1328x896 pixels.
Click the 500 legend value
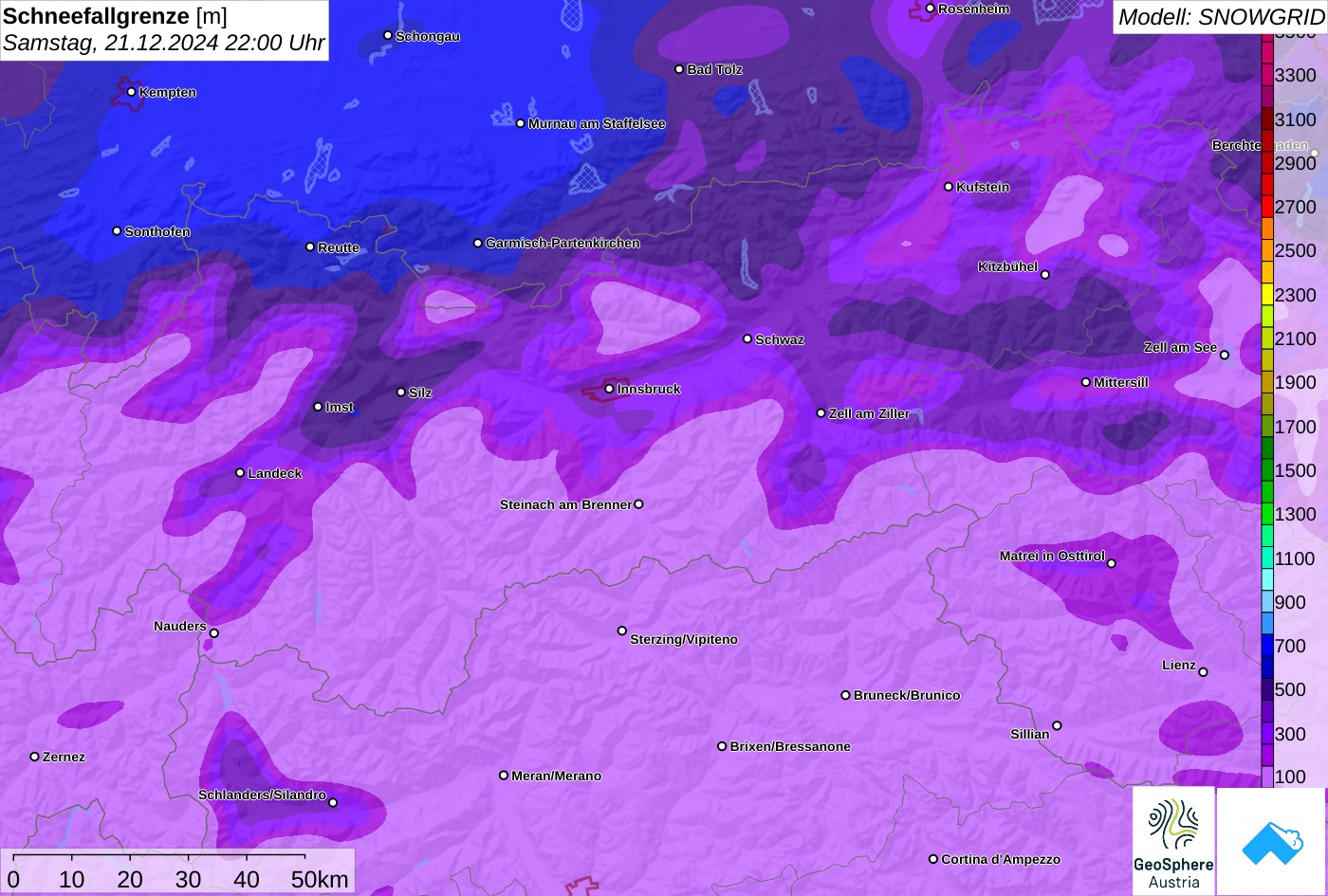1290,689
